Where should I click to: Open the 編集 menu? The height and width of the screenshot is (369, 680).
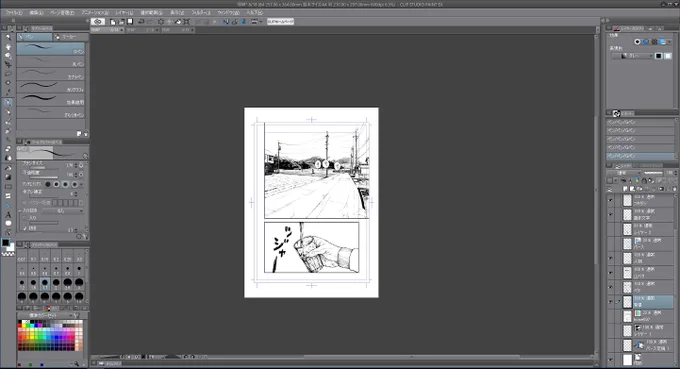point(36,13)
